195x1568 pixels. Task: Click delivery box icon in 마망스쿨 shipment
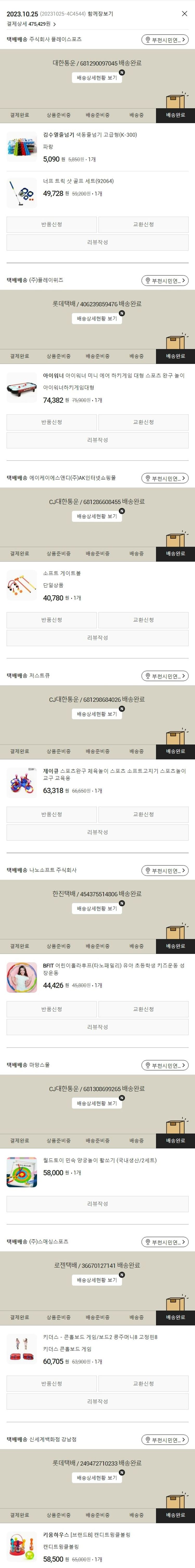pyautogui.click(x=175, y=1123)
